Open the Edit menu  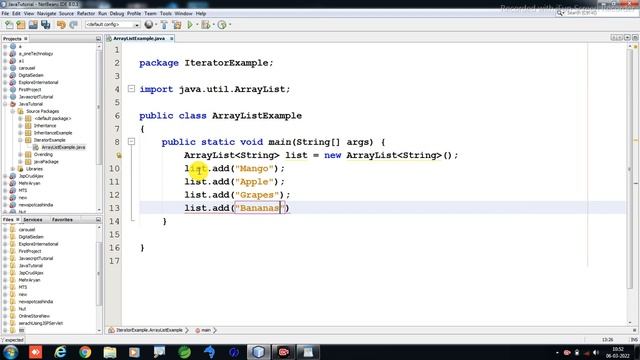[x=16, y=13]
